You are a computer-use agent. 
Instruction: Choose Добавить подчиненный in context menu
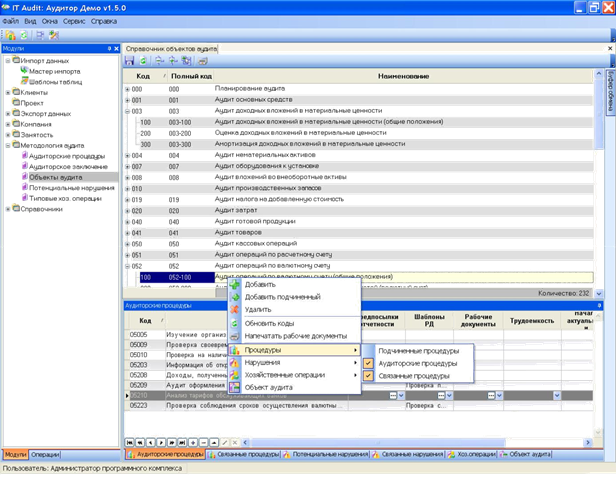coord(294,297)
